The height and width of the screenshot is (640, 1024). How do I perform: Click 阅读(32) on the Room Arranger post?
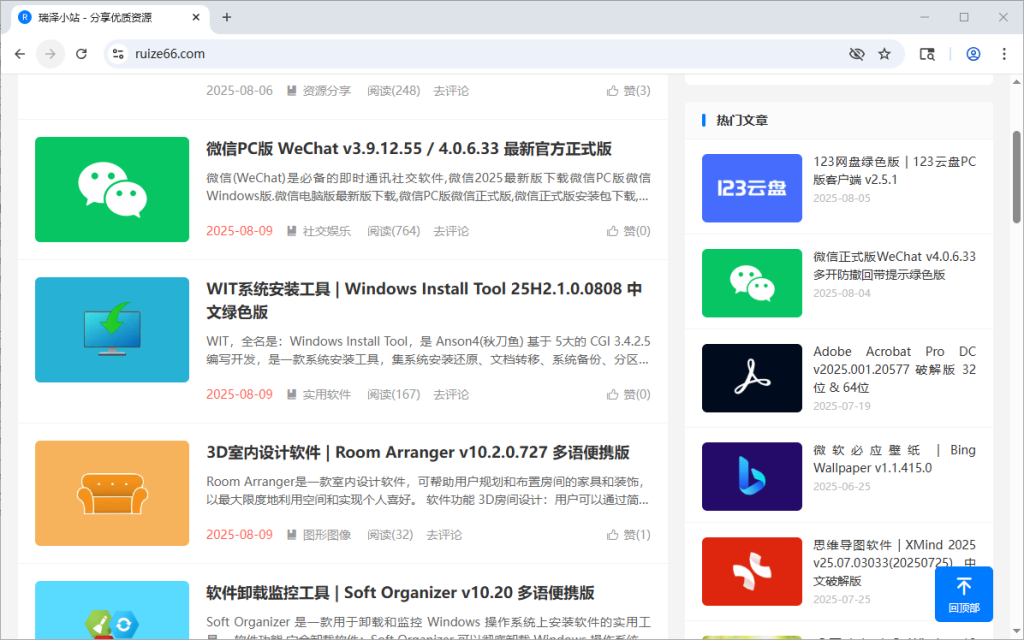(390, 535)
